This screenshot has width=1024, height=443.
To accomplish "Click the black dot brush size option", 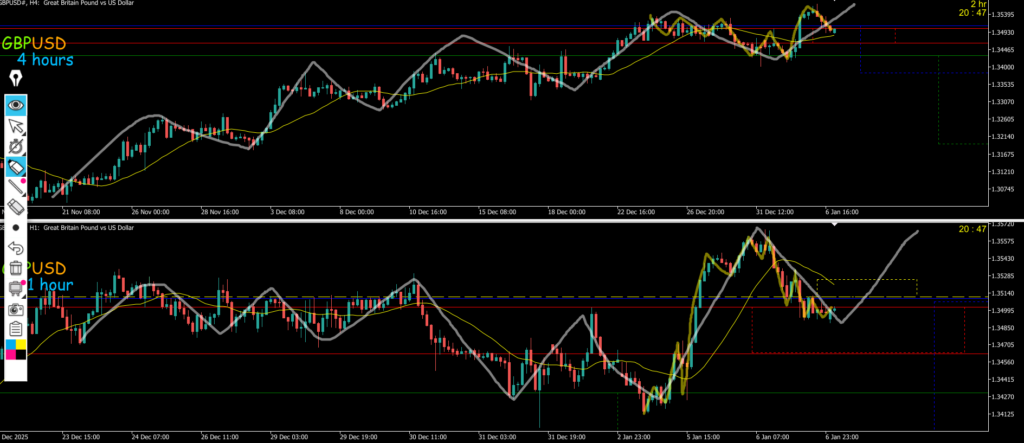I will (16, 227).
